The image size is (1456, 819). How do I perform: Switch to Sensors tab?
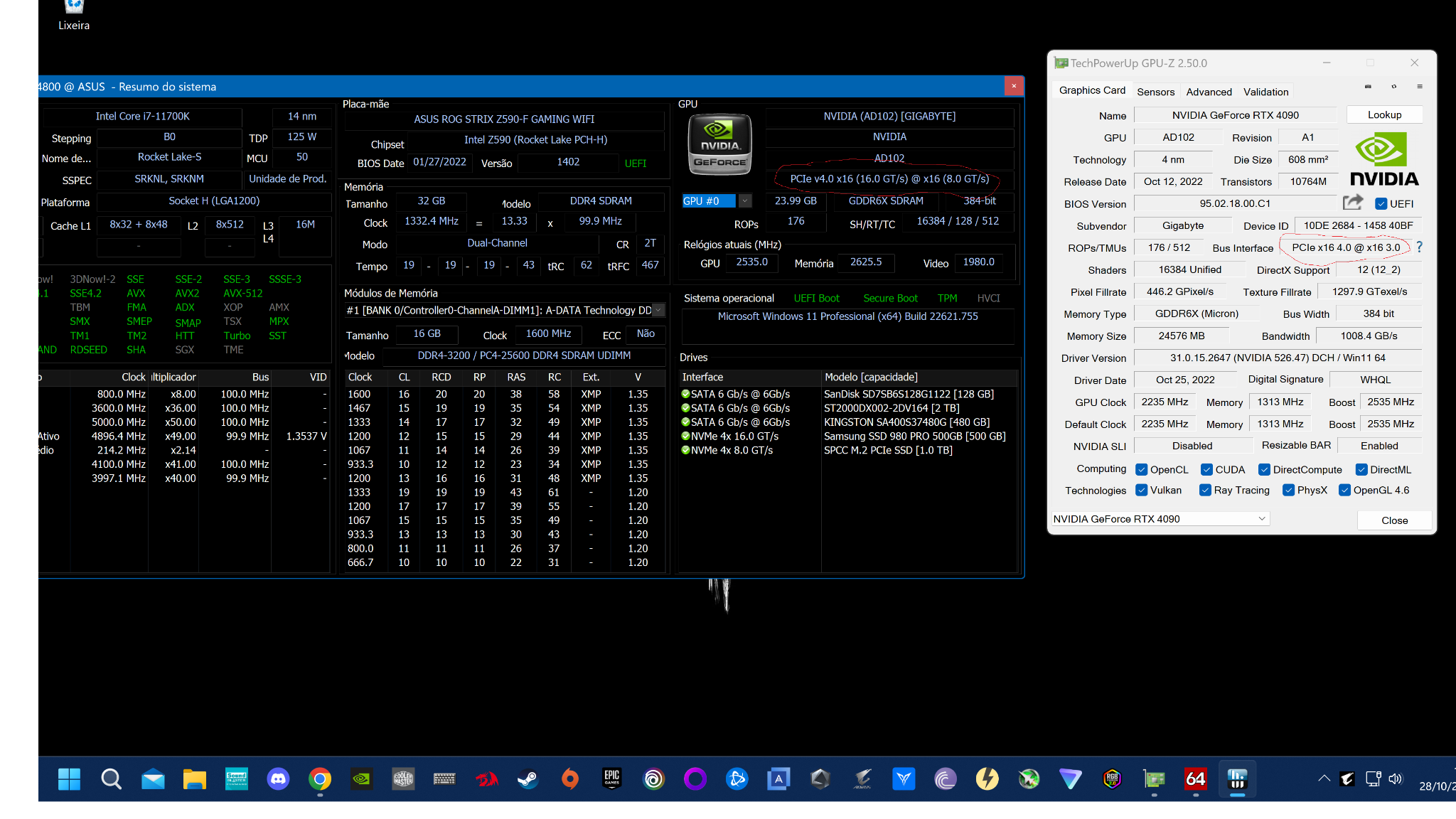pos(1155,92)
